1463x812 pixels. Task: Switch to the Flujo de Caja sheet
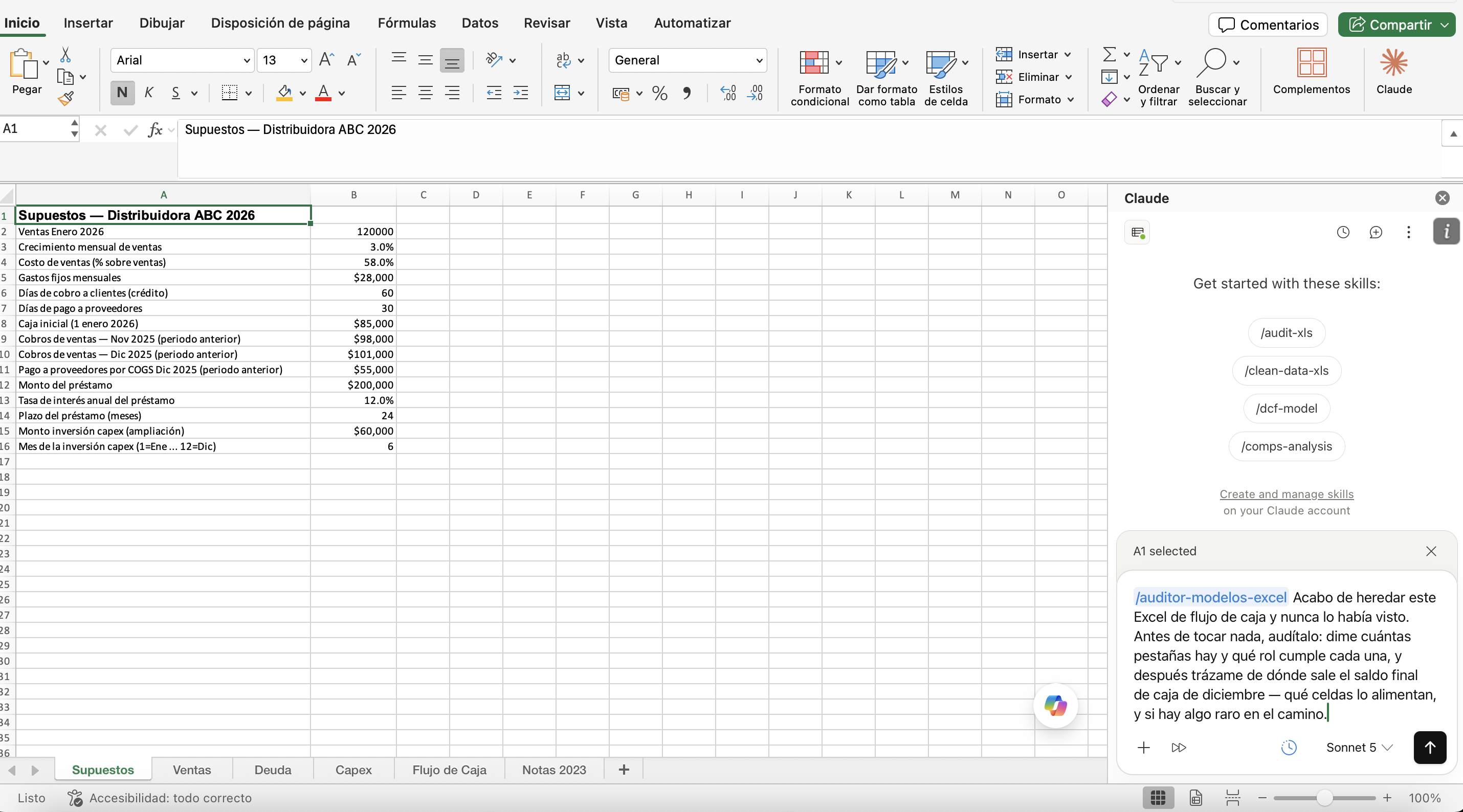pos(449,770)
